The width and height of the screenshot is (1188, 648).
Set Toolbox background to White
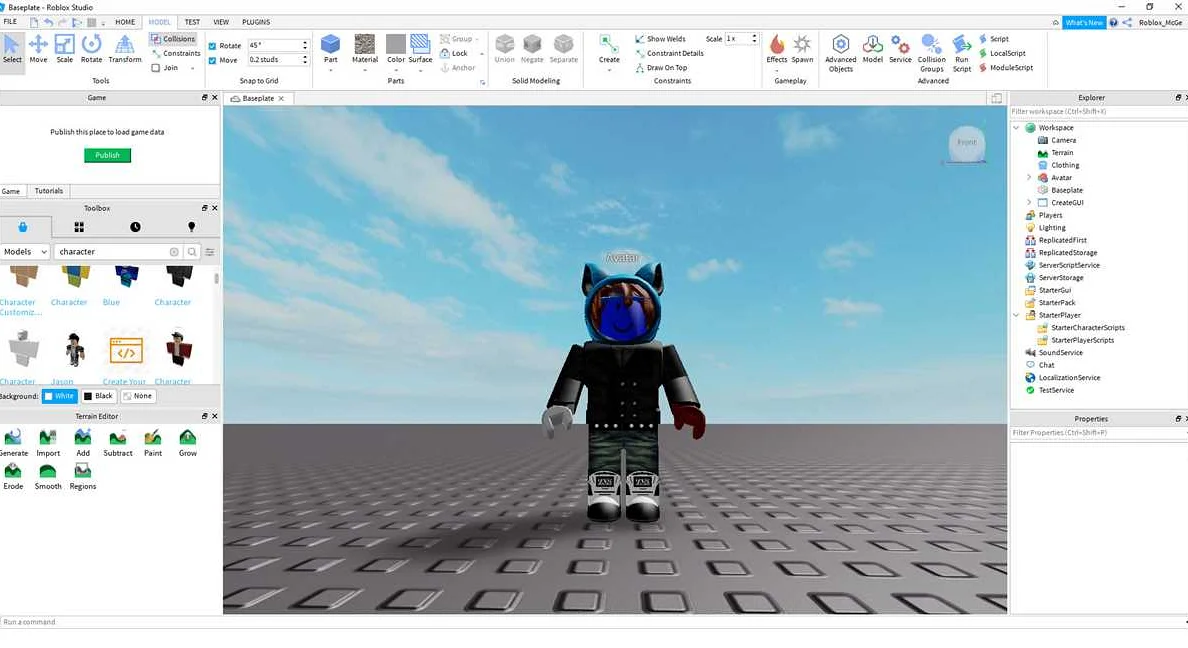59,396
